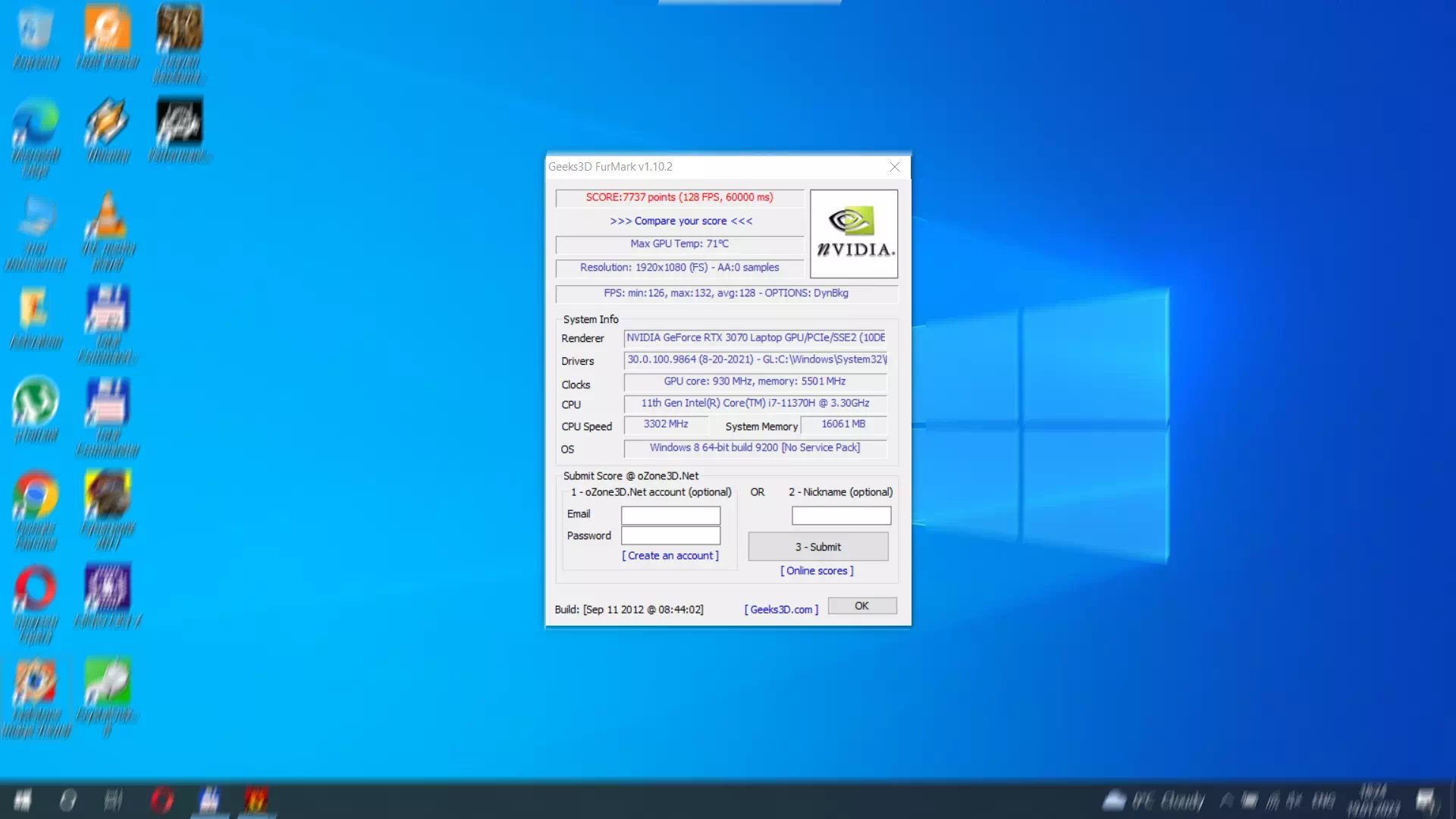Click into the Email field
This screenshot has width=1456, height=819.
click(670, 516)
